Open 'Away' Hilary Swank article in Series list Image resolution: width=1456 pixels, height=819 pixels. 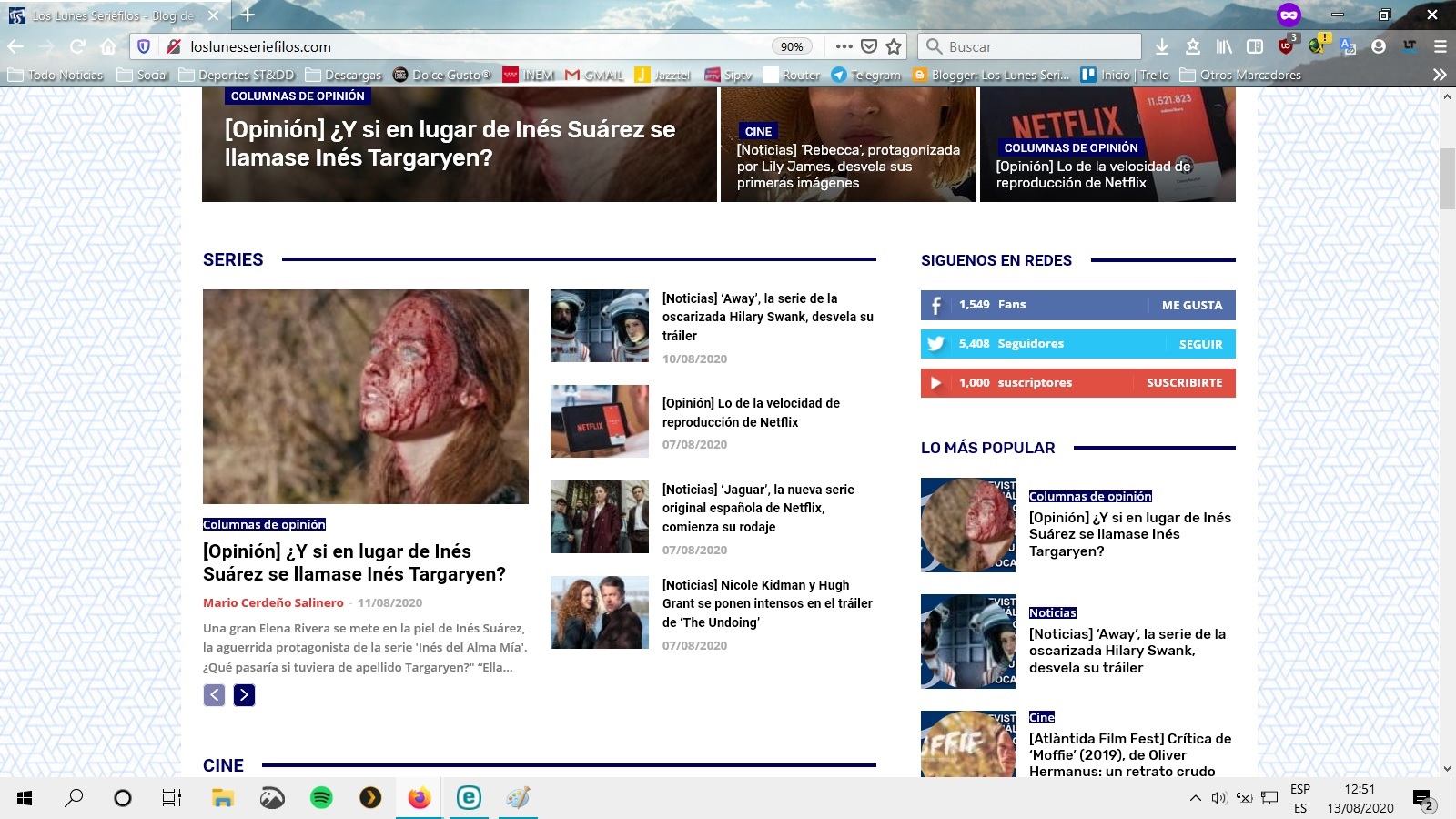[x=768, y=317]
